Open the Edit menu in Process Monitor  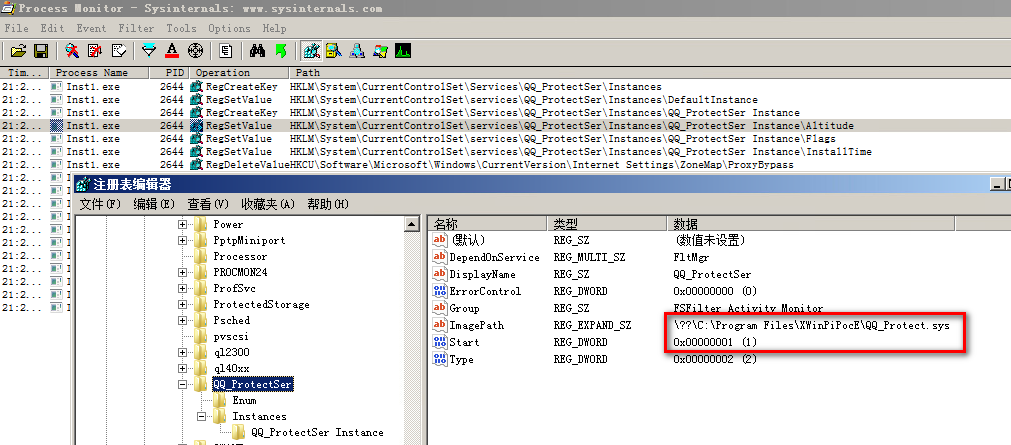(52, 28)
